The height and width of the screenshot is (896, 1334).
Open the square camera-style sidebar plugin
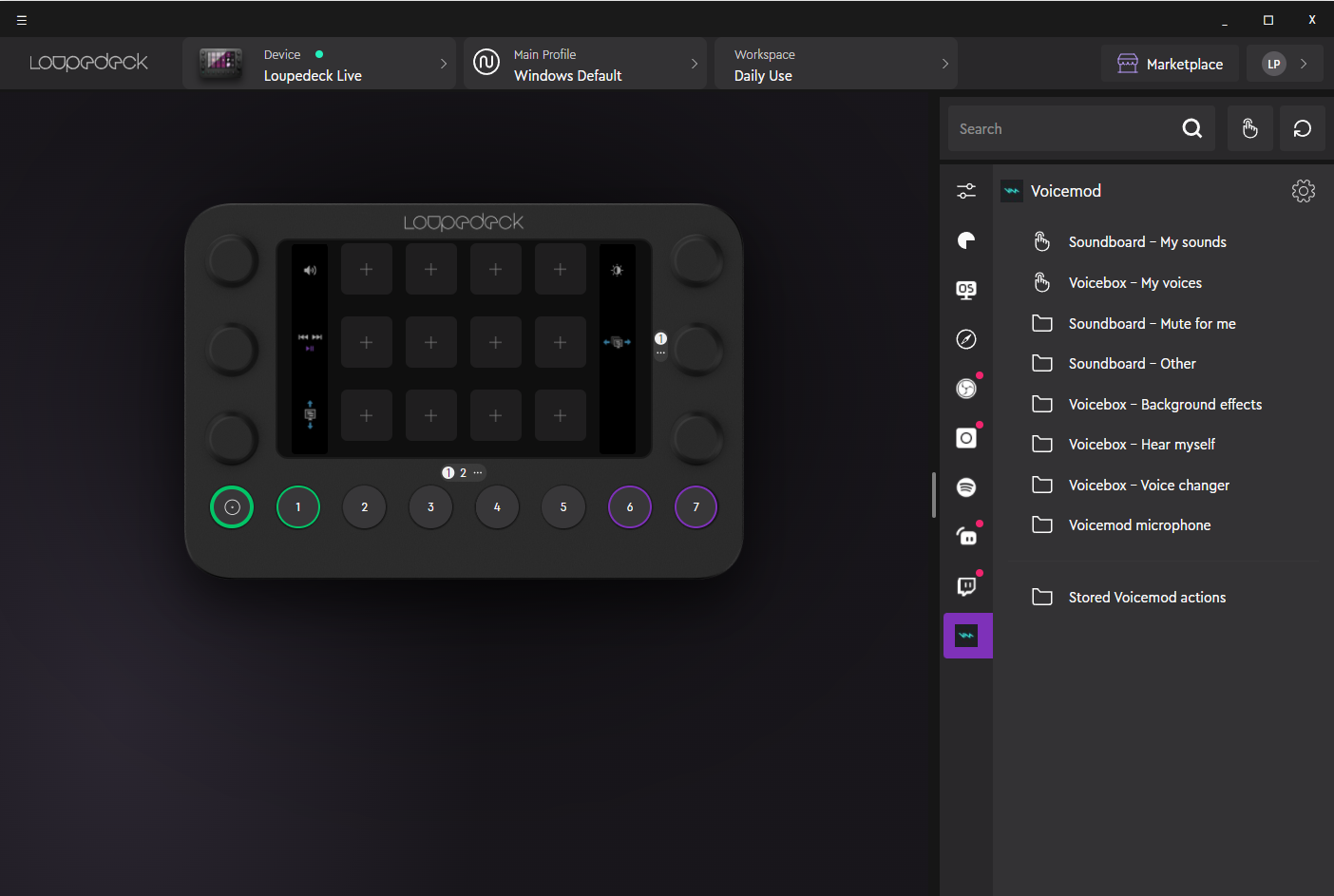pyautogui.click(x=966, y=438)
